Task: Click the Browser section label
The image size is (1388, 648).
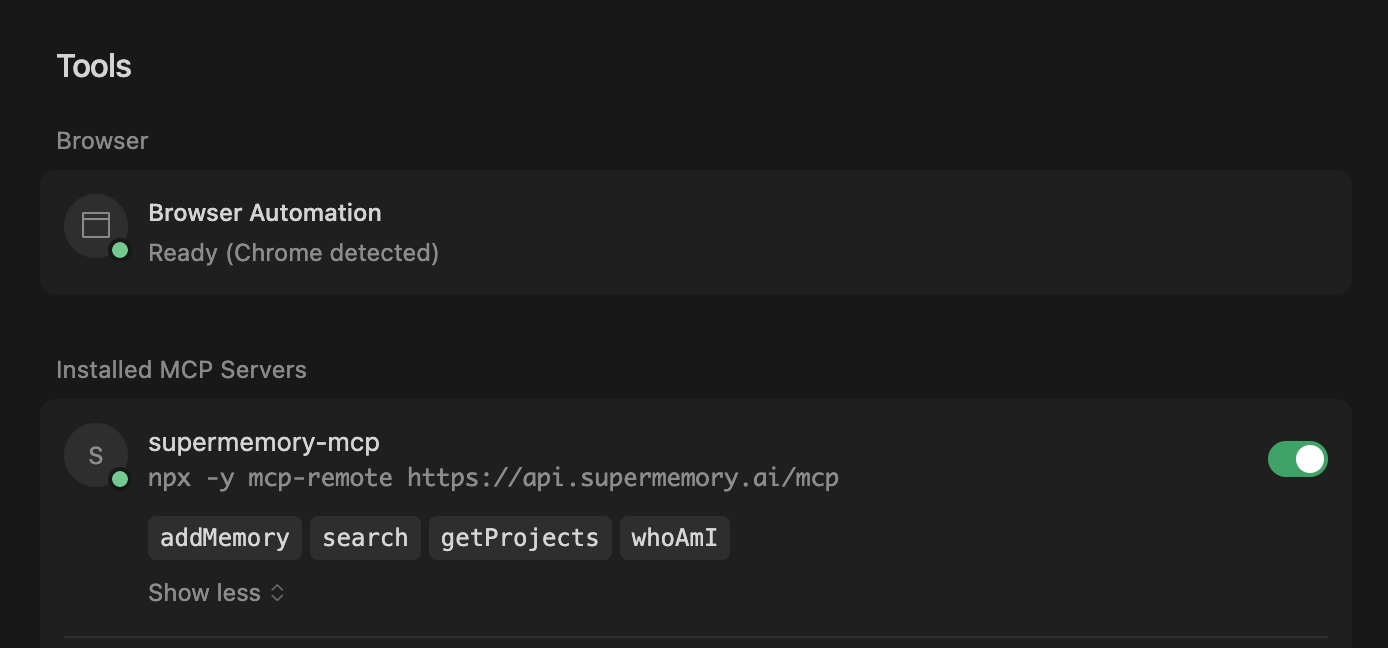Action: point(102,141)
